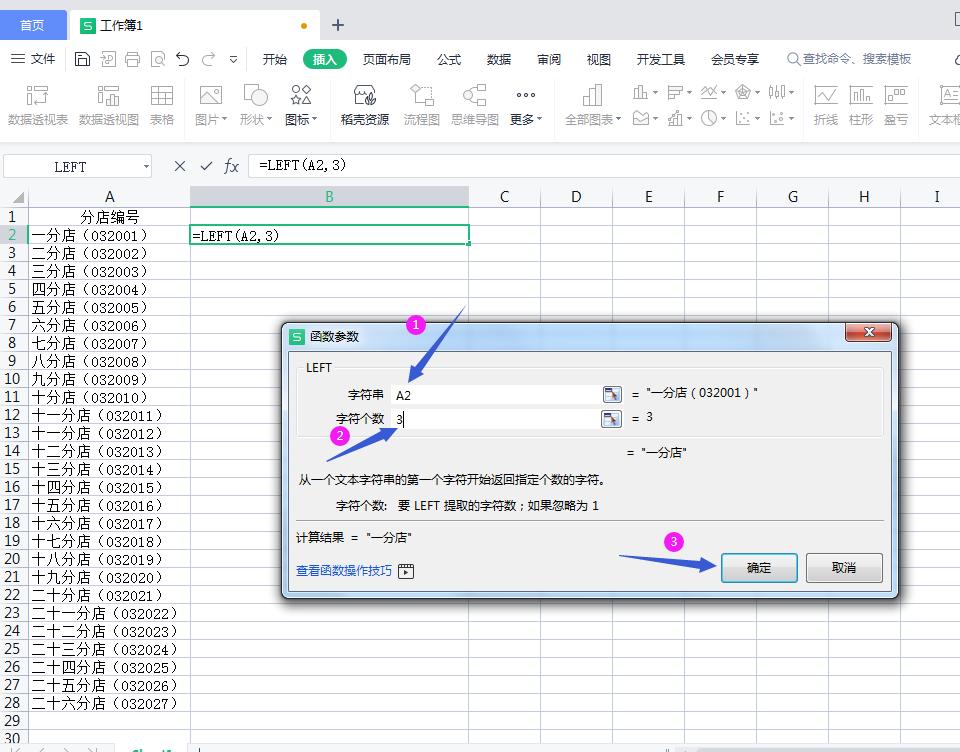Open the 会员专享 tab
This screenshot has height=752, width=960.
tap(735, 59)
